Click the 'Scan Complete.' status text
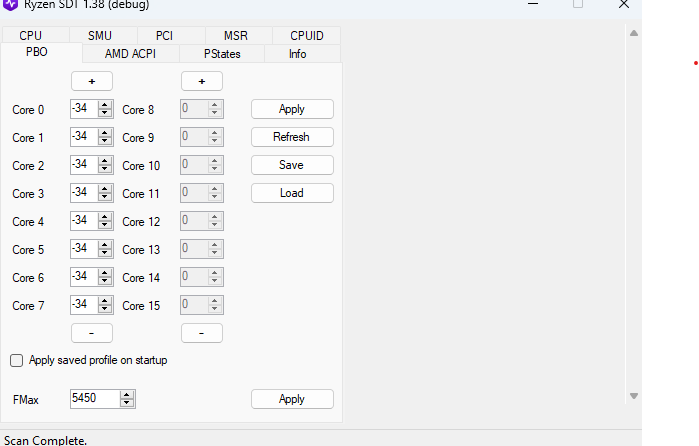This screenshot has height=446, width=699. point(45,441)
